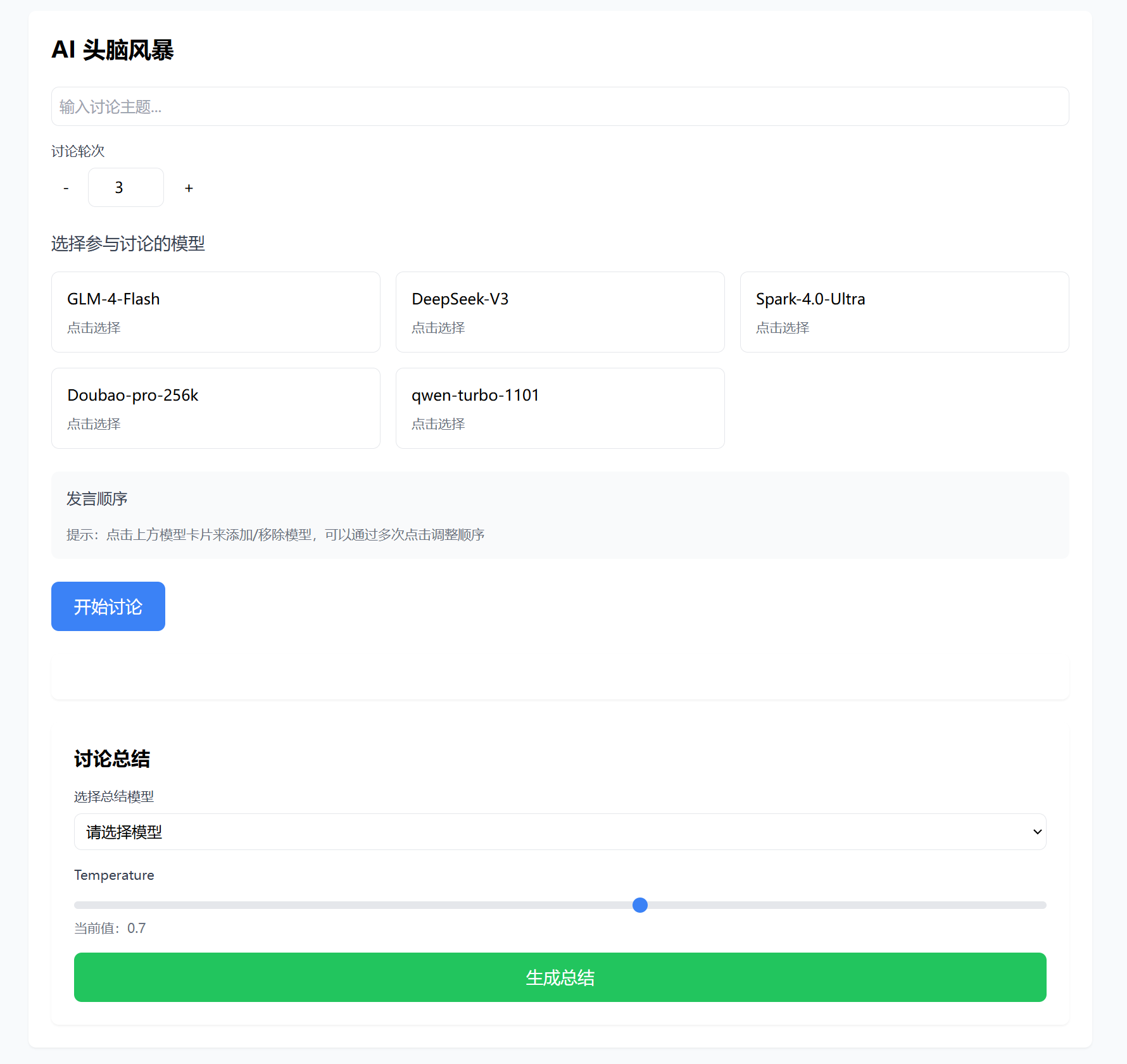Click the empty discussion output area below 开始讨论
Viewport: 1127px width, 1064px height.
pos(560,677)
